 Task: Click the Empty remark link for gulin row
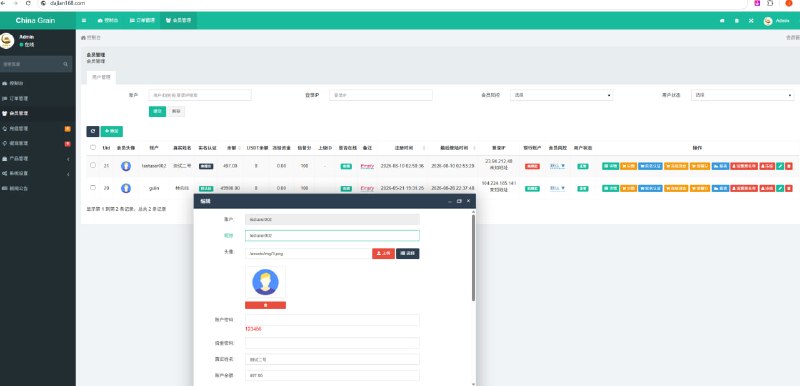click(x=367, y=188)
